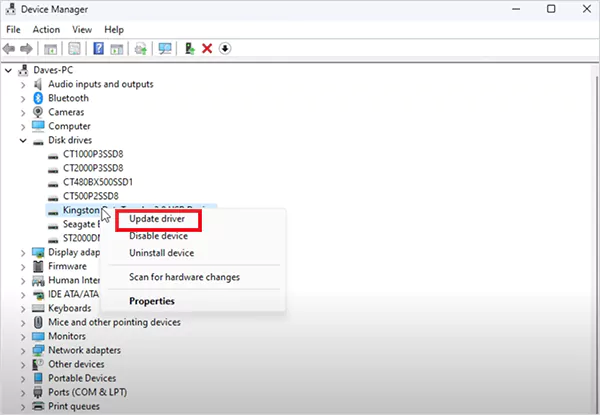
Task: Click the Audio inputs speaker icon
Action: pos(38,84)
